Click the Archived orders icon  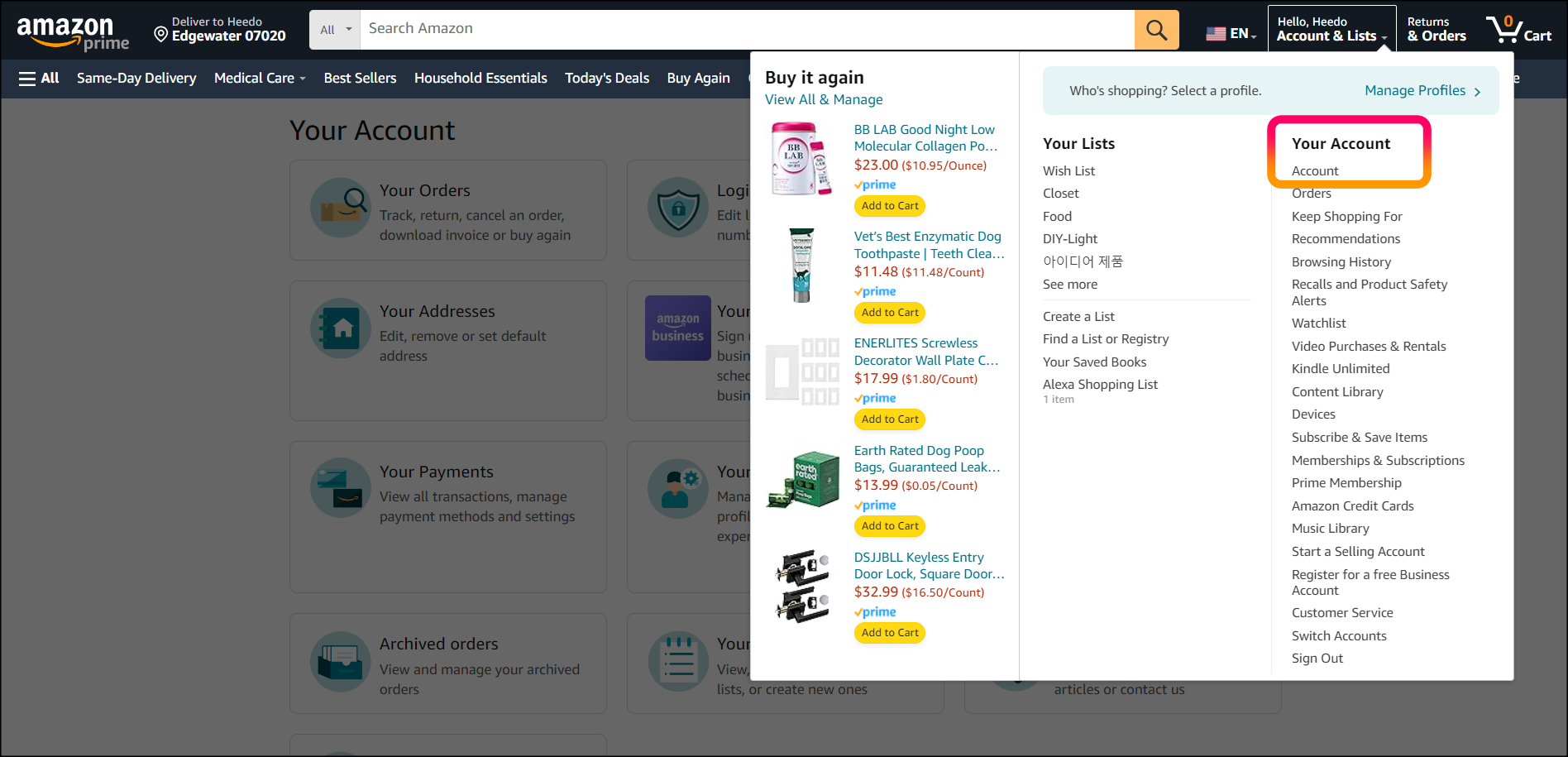click(x=341, y=662)
